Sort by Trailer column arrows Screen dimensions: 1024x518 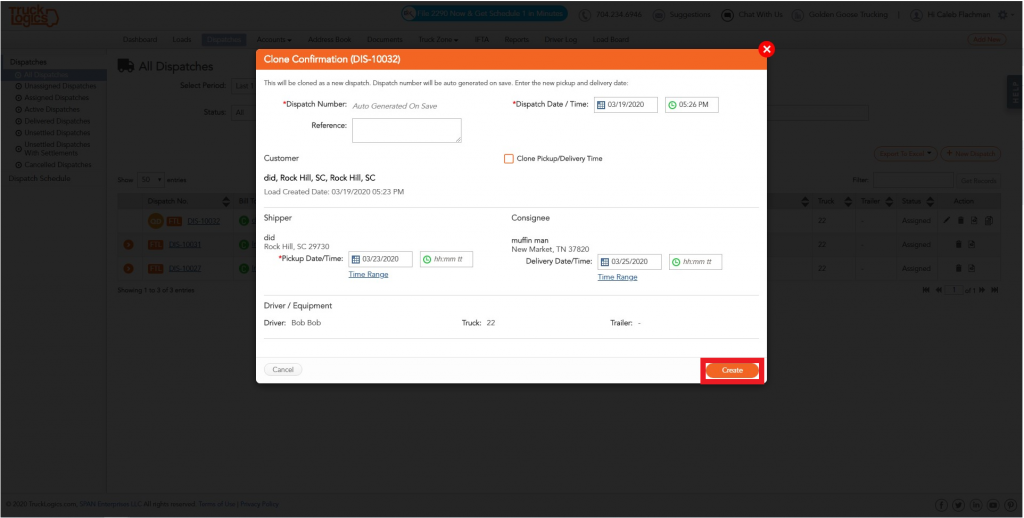tap(888, 202)
